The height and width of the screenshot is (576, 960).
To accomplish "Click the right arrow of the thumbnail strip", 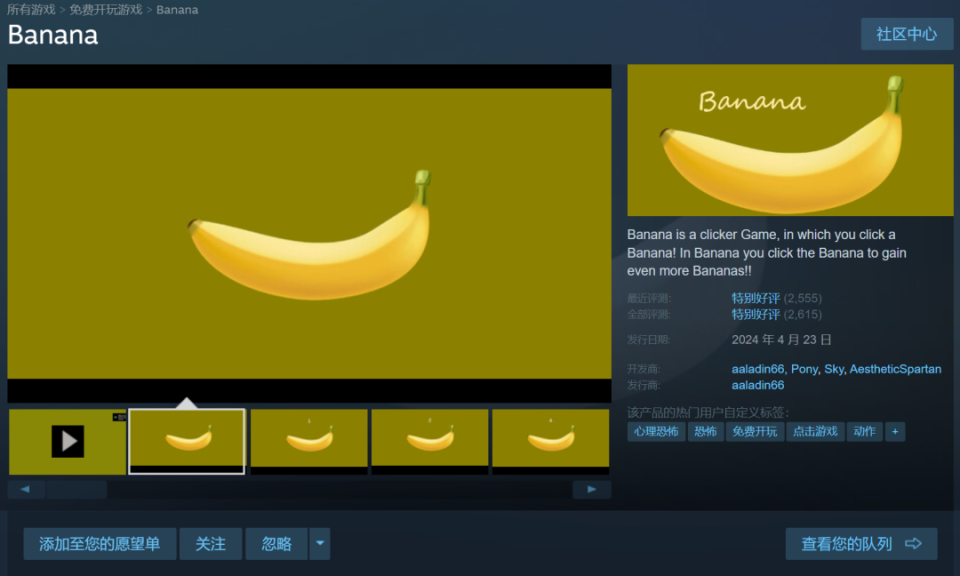I will coord(591,489).
